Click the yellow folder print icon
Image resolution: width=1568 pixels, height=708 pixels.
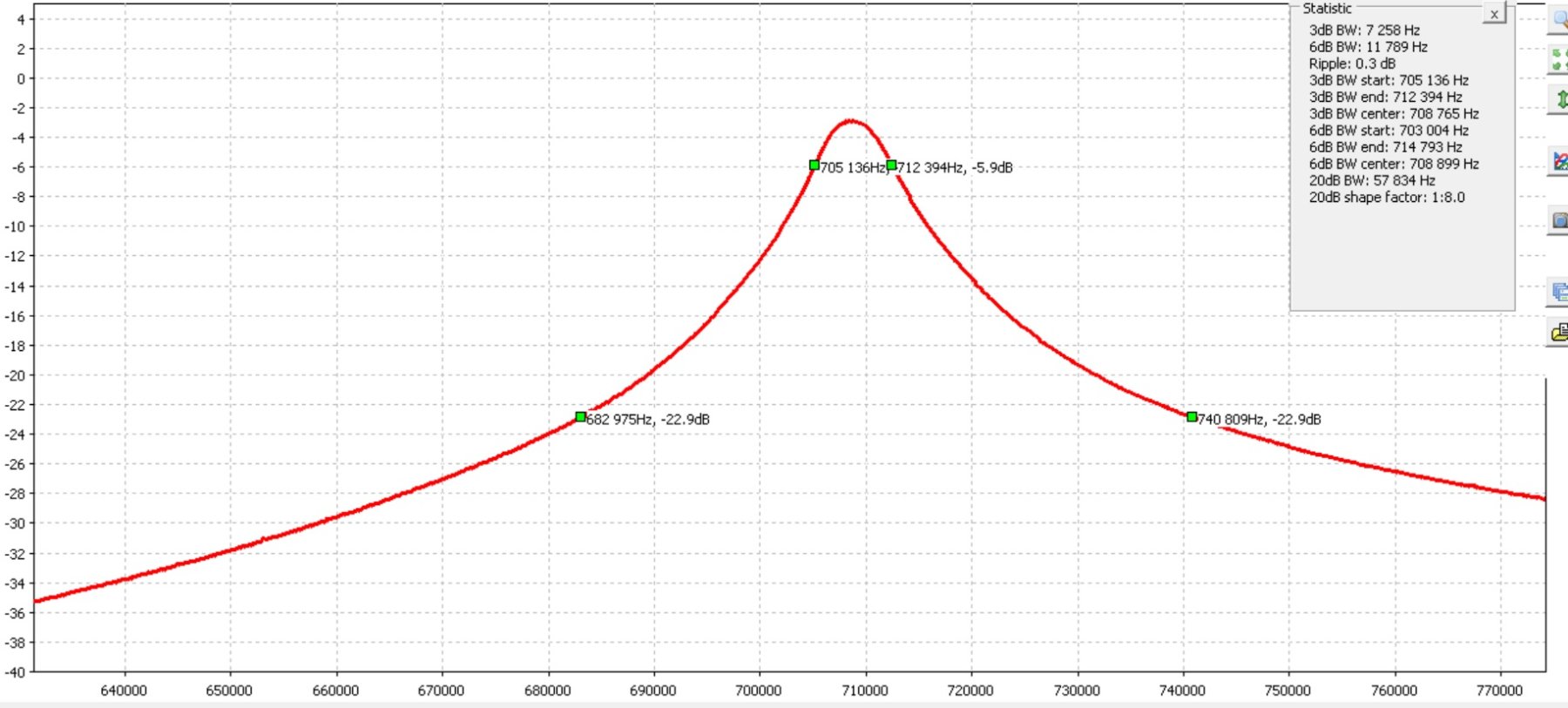(x=1558, y=332)
